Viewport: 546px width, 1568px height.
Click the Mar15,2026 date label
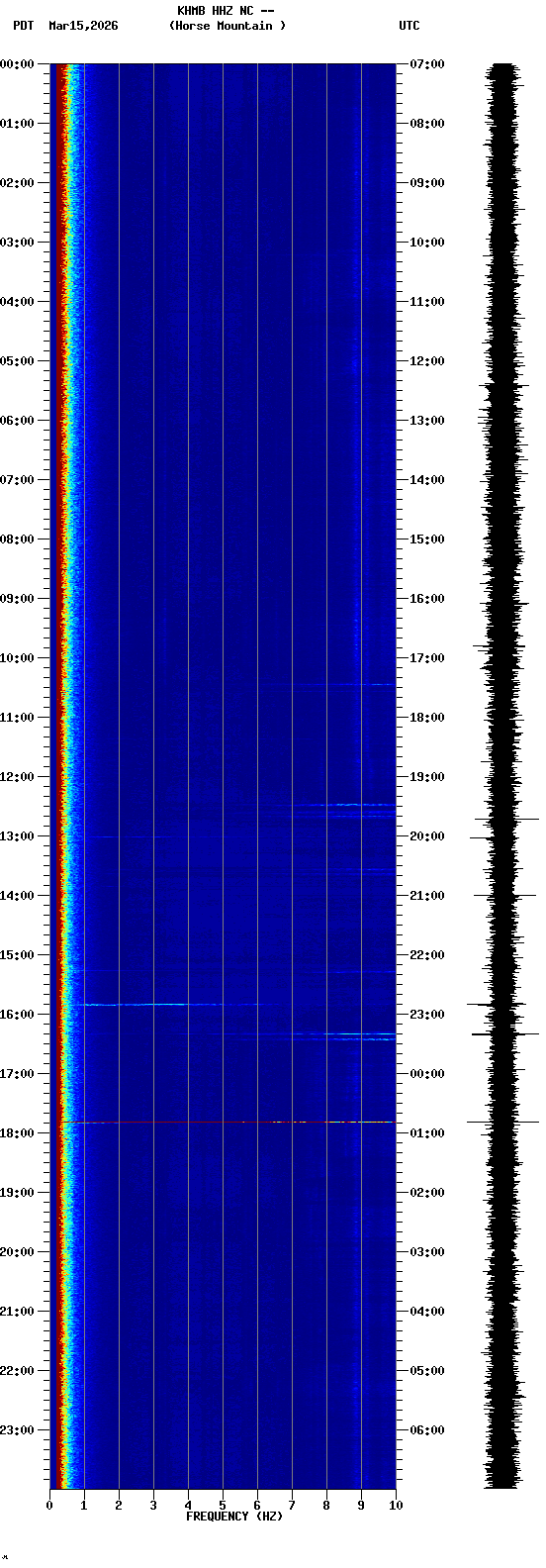click(x=83, y=26)
